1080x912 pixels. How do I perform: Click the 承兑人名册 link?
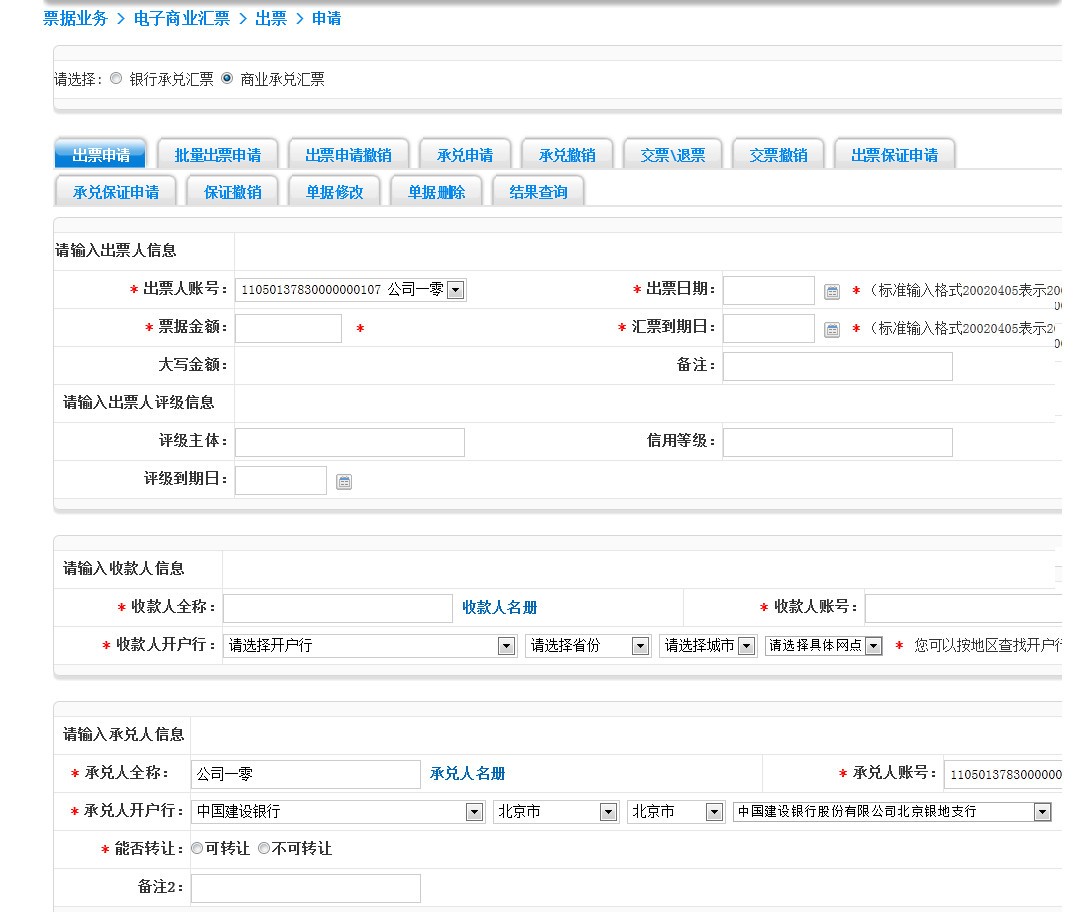pyautogui.click(x=467, y=773)
